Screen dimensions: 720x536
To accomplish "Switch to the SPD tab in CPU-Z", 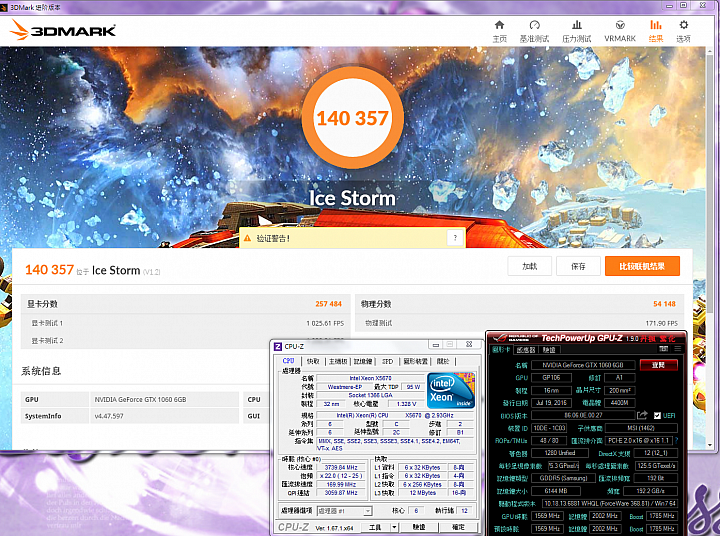I will (x=388, y=361).
